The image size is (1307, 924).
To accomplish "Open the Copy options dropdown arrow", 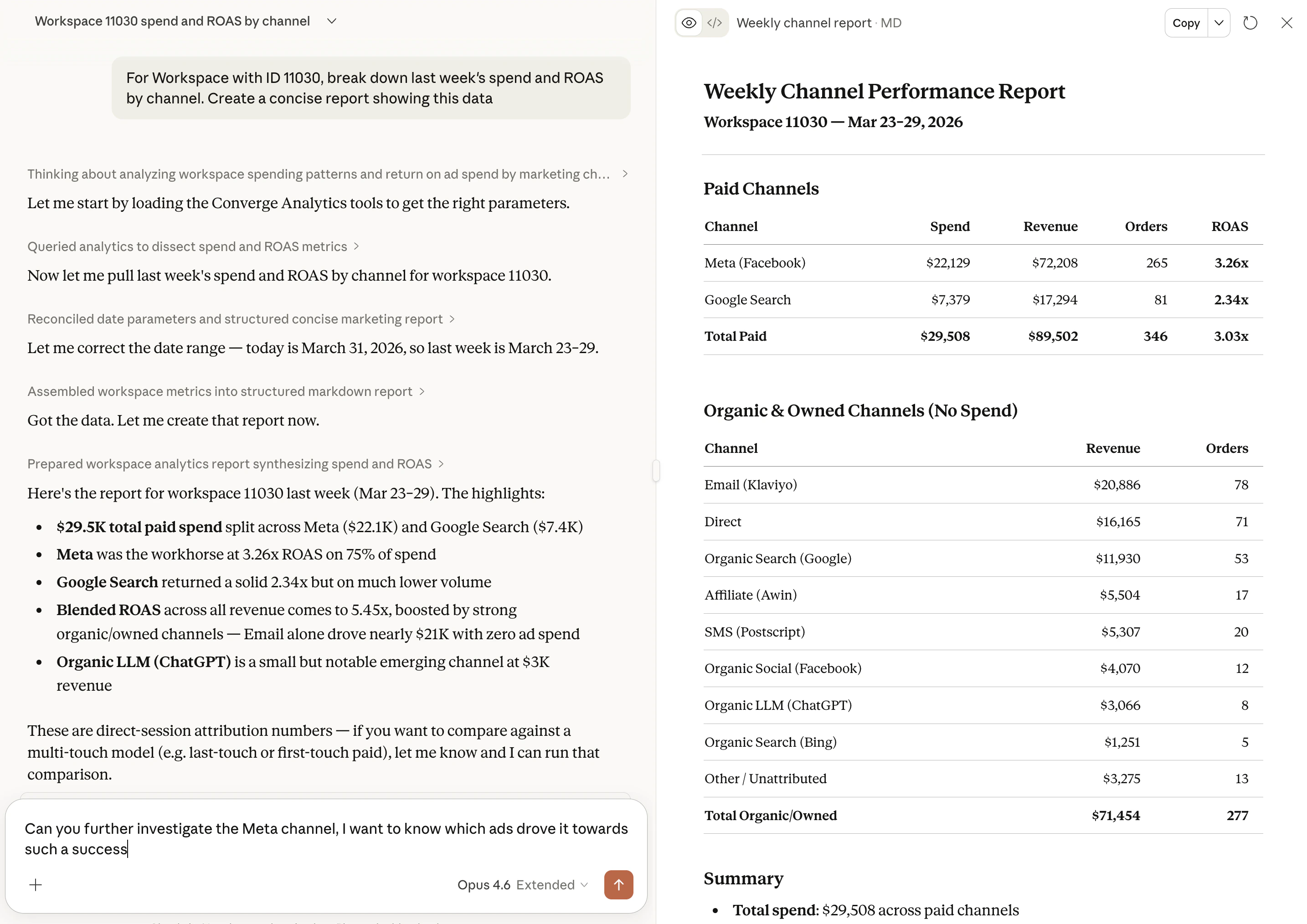I will pyautogui.click(x=1219, y=23).
